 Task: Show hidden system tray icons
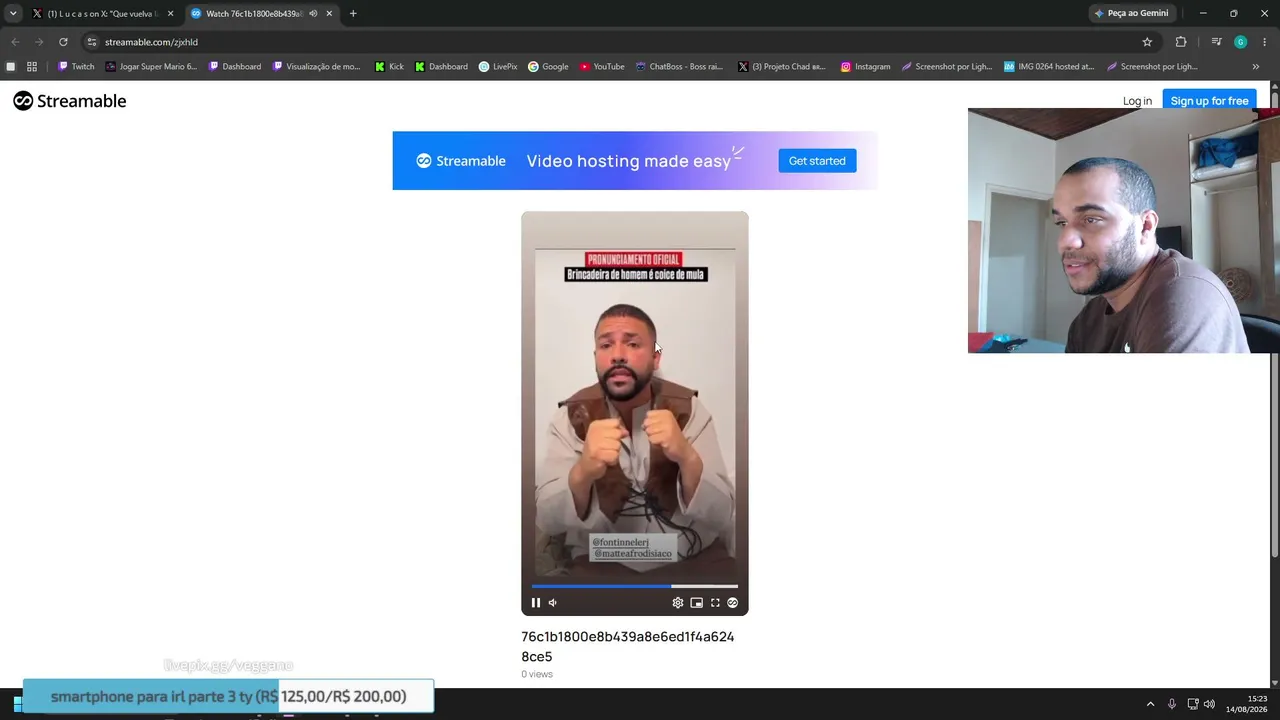pos(1150,704)
